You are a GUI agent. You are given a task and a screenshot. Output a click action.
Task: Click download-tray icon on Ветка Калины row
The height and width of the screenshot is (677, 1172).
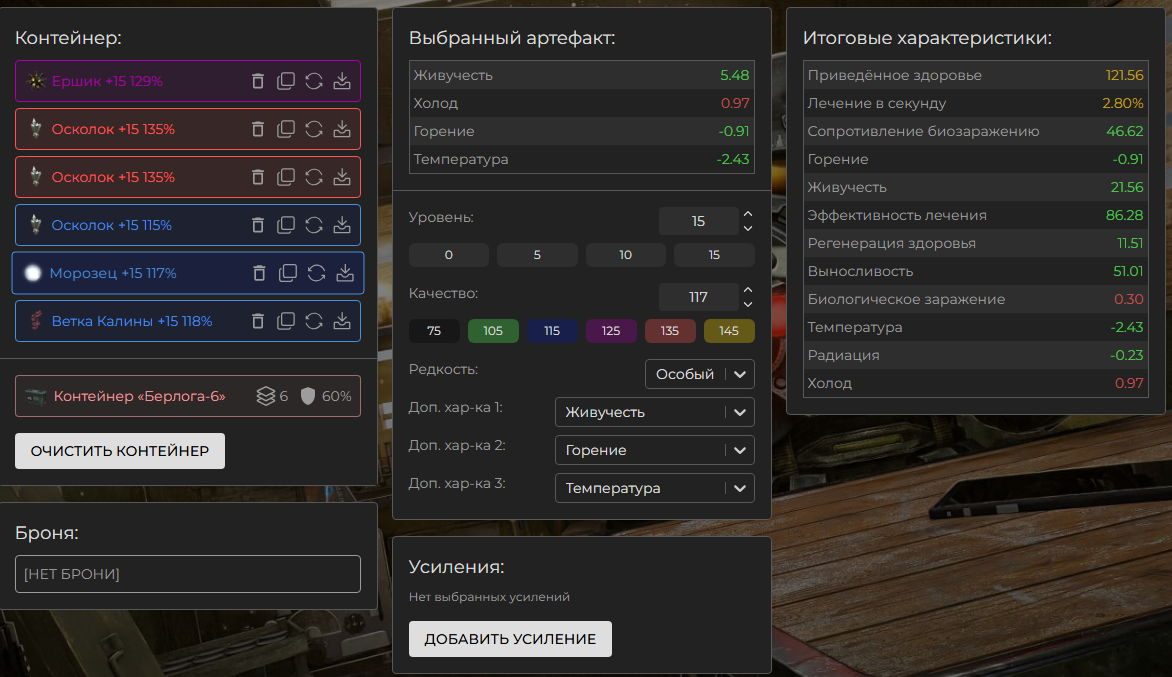pos(342,321)
